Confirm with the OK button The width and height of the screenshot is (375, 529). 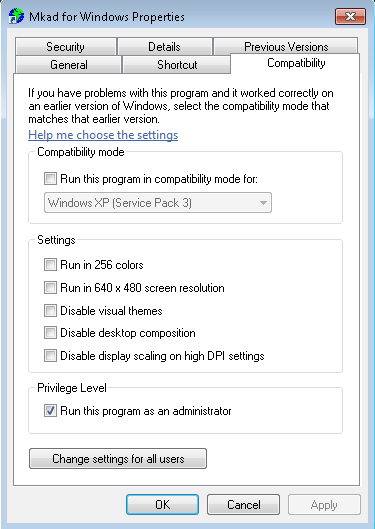pos(163,505)
